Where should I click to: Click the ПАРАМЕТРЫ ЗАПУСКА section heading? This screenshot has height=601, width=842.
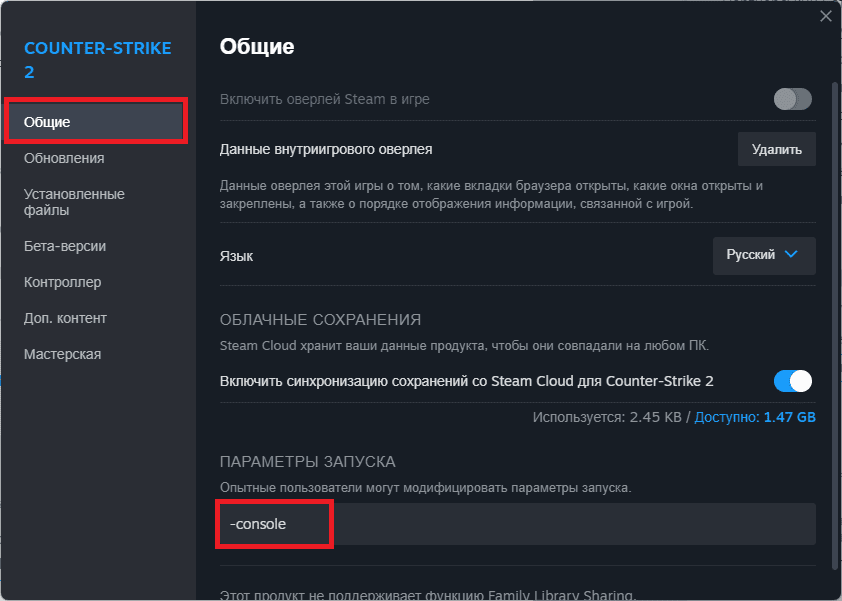point(307,461)
